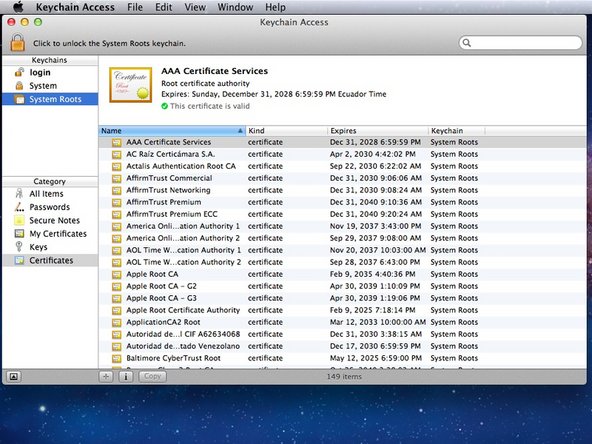The height and width of the screenshot is (444, 592).
Task: Click the System keychain padlock icon
Action: [x=19, y=86]
